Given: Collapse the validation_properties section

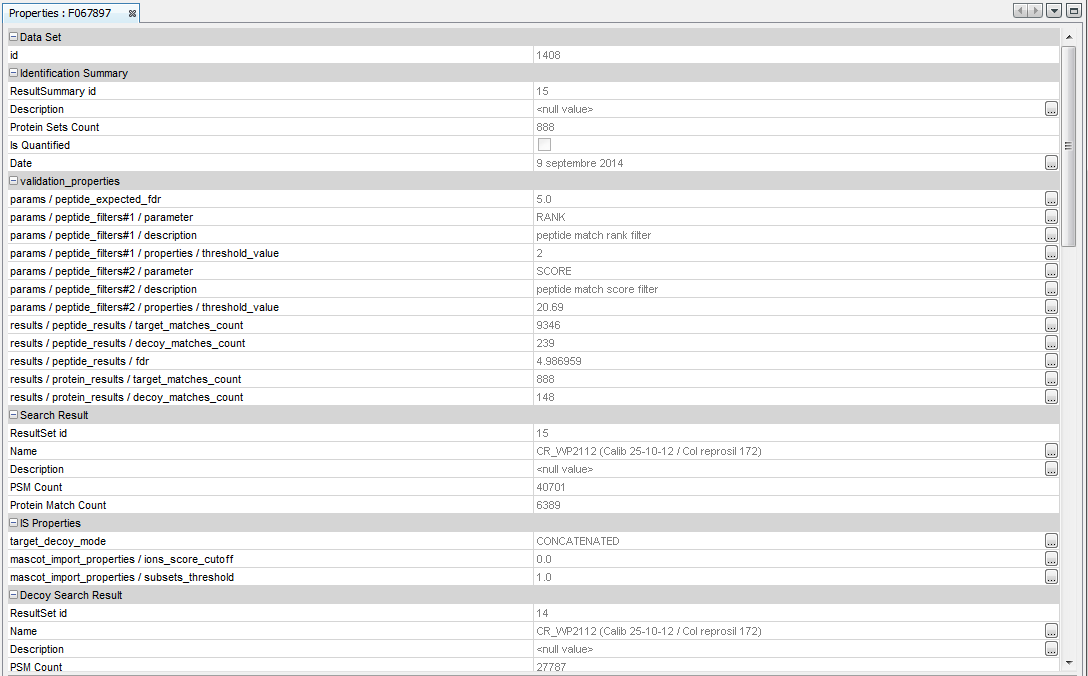Looking at the screenshot, I should [x=14, y=181].
